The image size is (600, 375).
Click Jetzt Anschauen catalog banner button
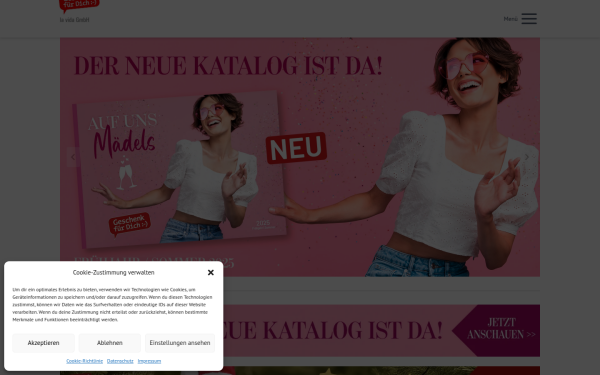(x=496, y=331)
